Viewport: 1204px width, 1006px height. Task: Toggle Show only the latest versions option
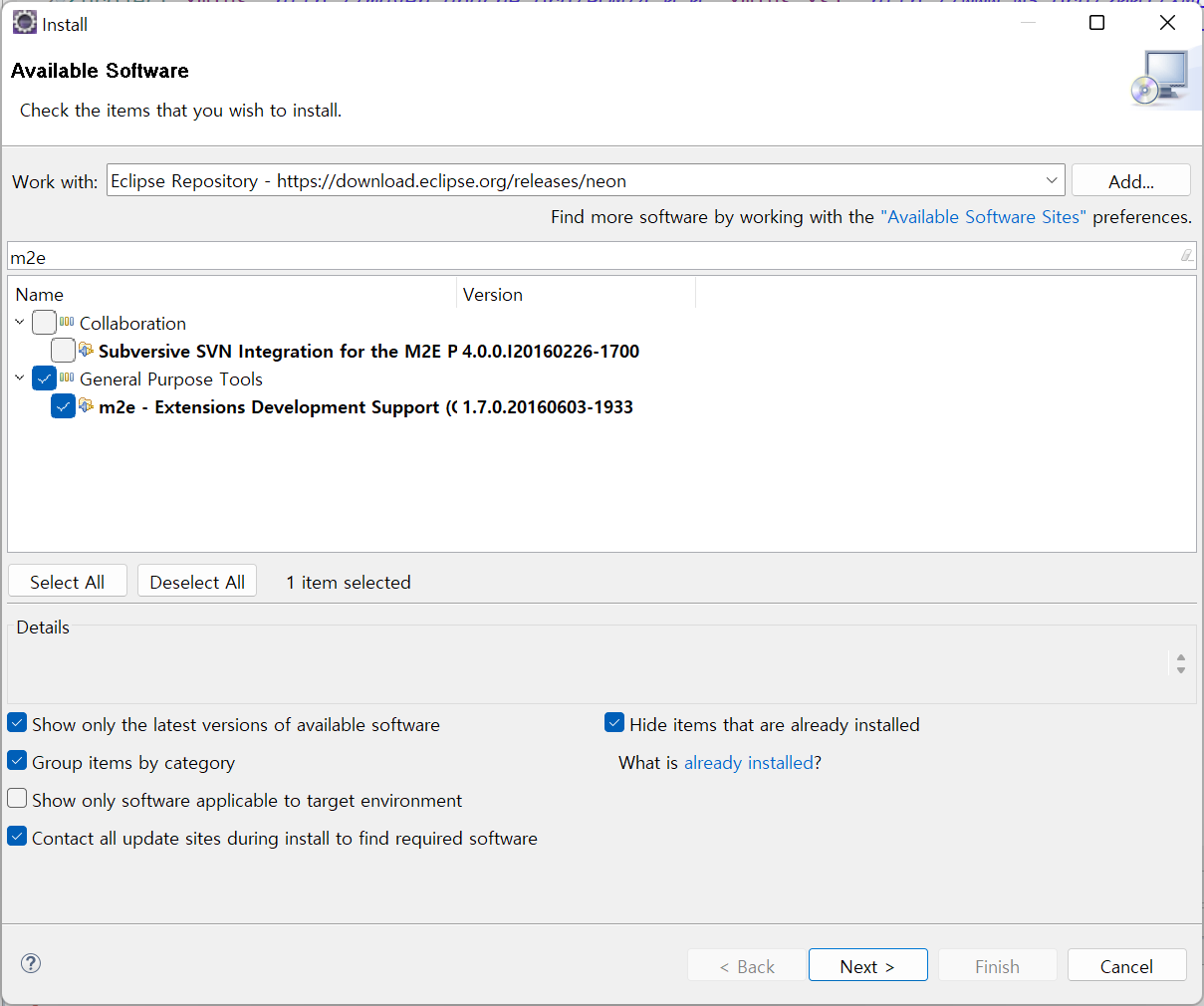(x=17, y=723)
